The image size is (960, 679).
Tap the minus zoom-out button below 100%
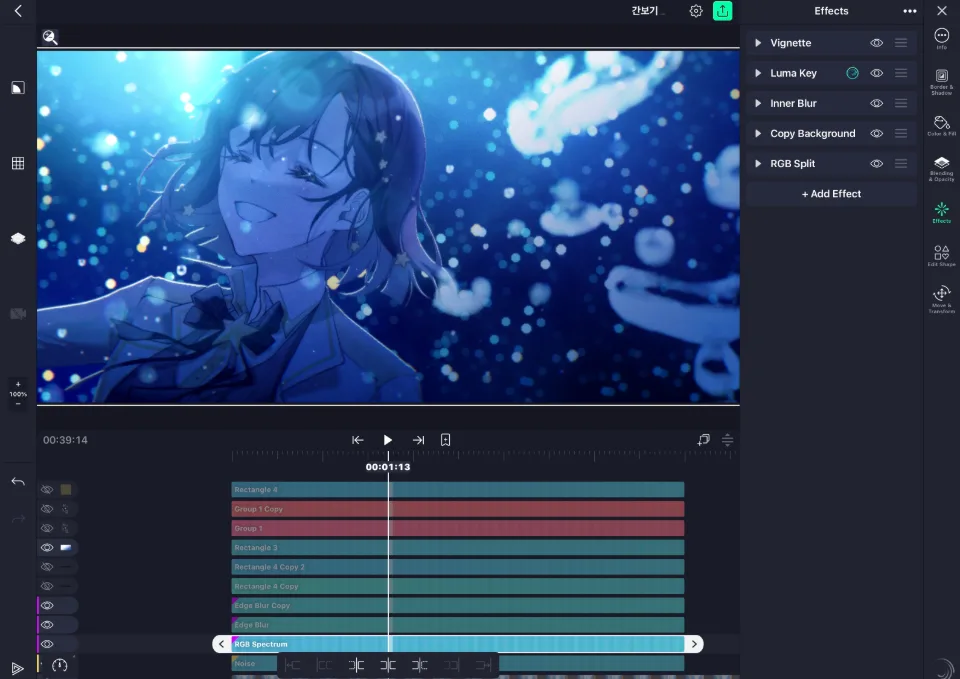[18, 403]
